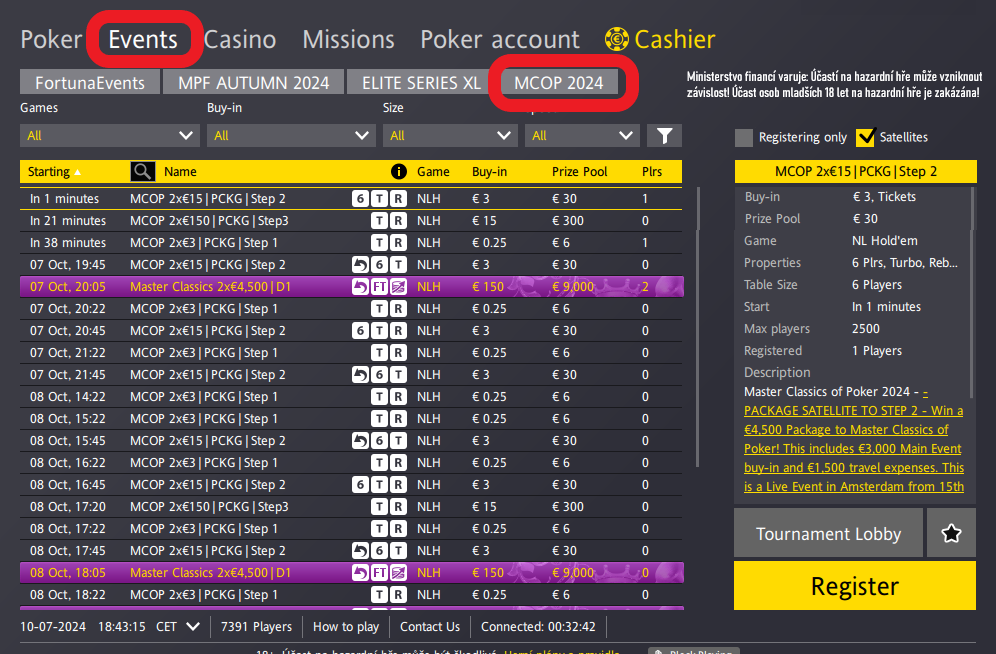
Task: Click the R icon in 08 Oct 15:22 row
Action: [x=398, y=419]
